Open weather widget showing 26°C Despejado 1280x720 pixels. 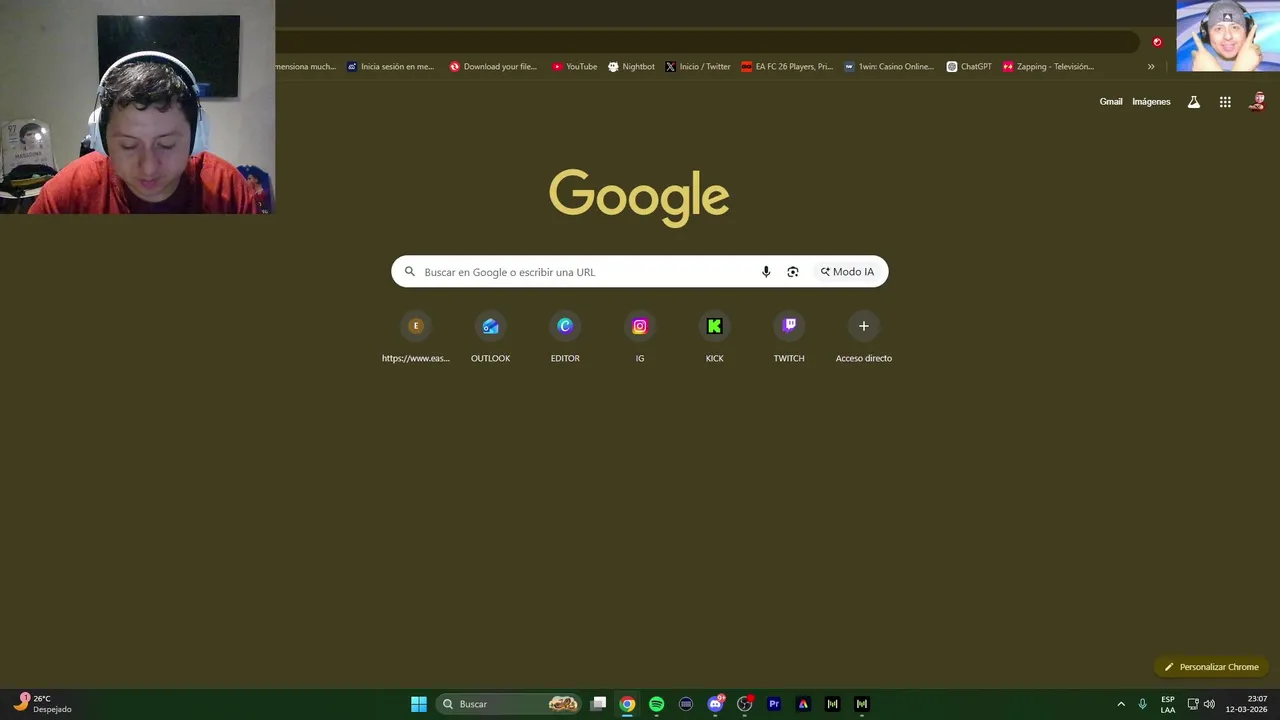pyautogui.click(x=42, y=704)
